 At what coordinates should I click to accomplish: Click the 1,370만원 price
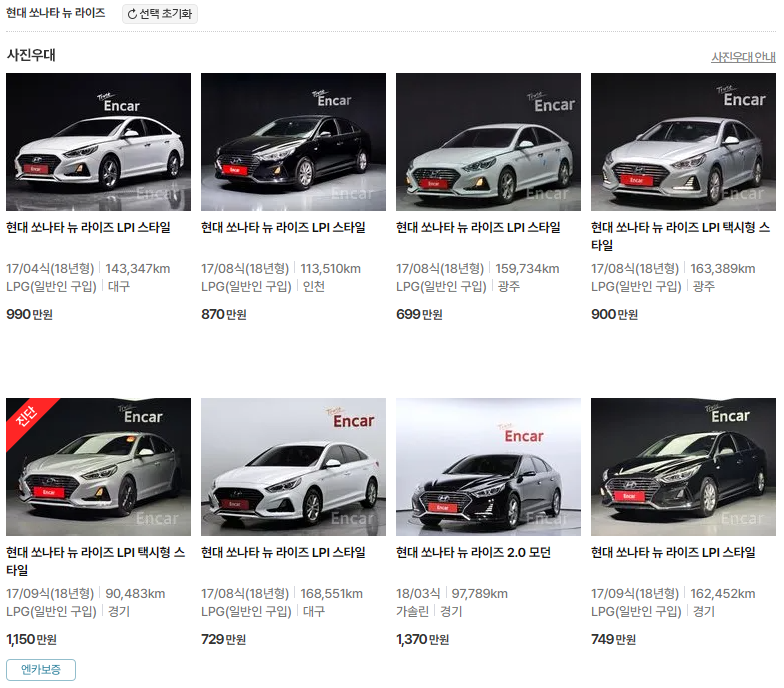point(422,640)
